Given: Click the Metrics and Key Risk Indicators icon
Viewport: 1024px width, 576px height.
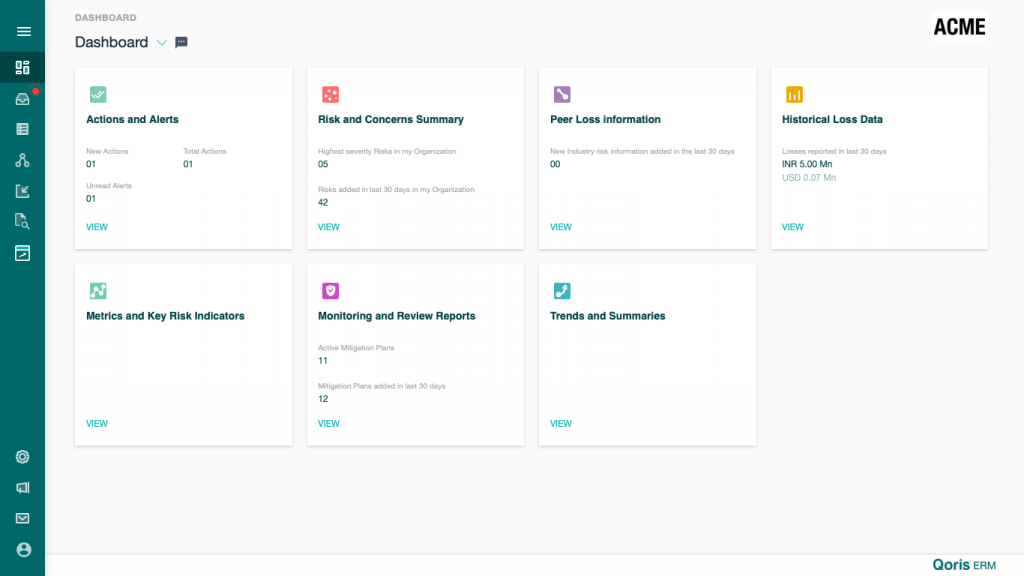Looking at the screenshot, I should [98, 291].
